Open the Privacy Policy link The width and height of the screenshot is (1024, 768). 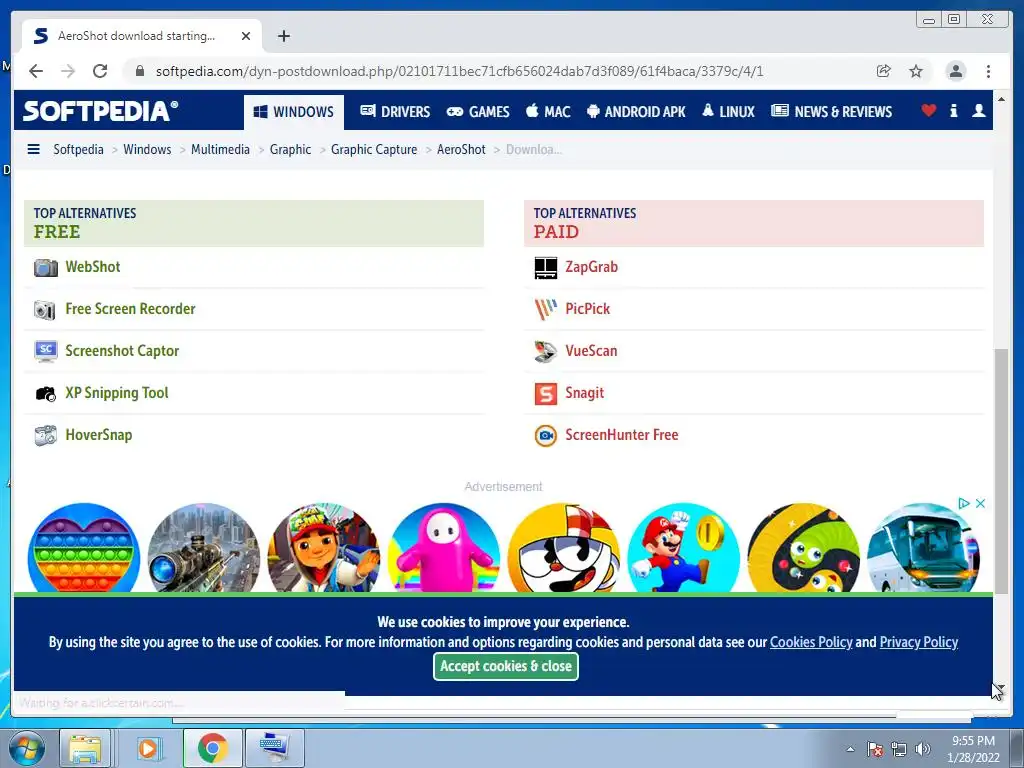coord(918,642)
